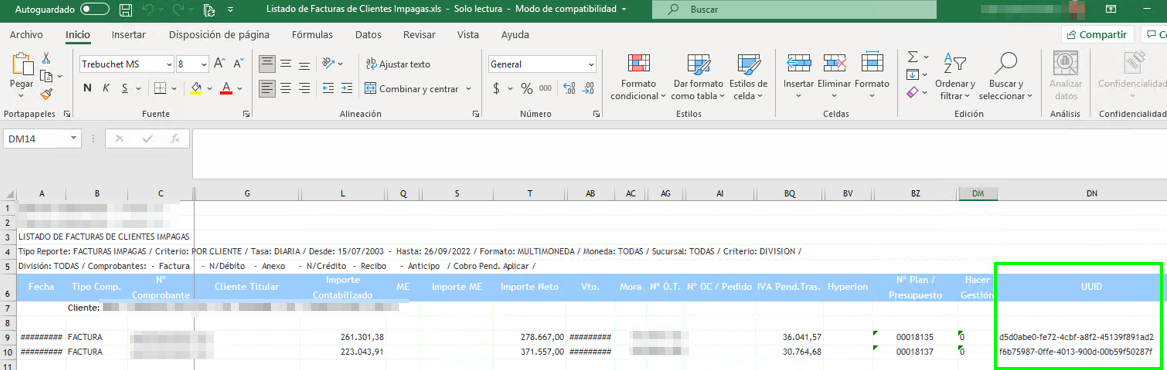1167x370 pixels.
Task: Open the font color dropdown arrow
Action: click(x=241, y=89)
